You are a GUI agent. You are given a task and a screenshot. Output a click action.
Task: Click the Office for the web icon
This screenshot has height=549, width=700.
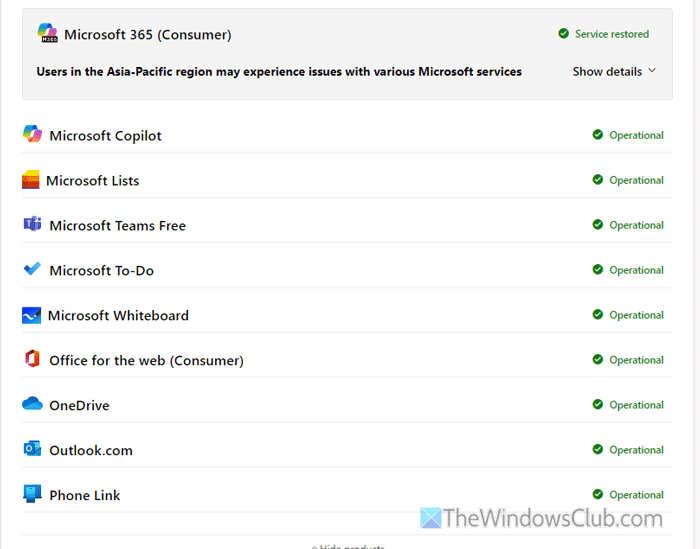click(x=32, y=359)
